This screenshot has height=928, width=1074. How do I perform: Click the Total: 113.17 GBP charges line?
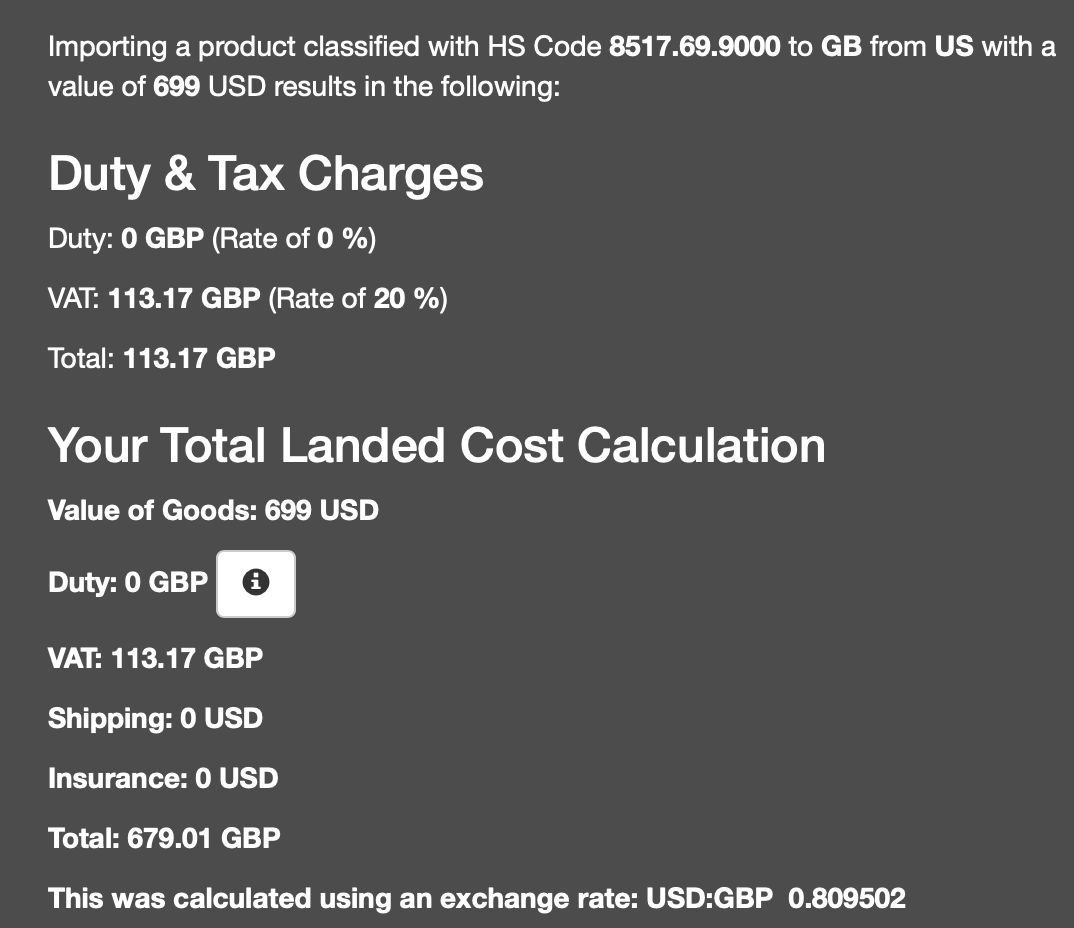162,358
